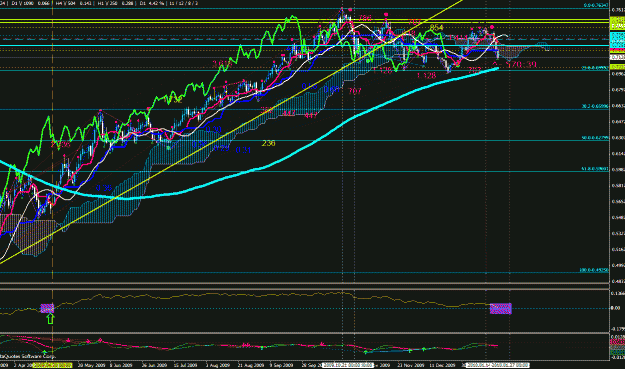Select the blue '0.31' ratio label
Screen dimensions: 625x369
click(x=243, y=150)
